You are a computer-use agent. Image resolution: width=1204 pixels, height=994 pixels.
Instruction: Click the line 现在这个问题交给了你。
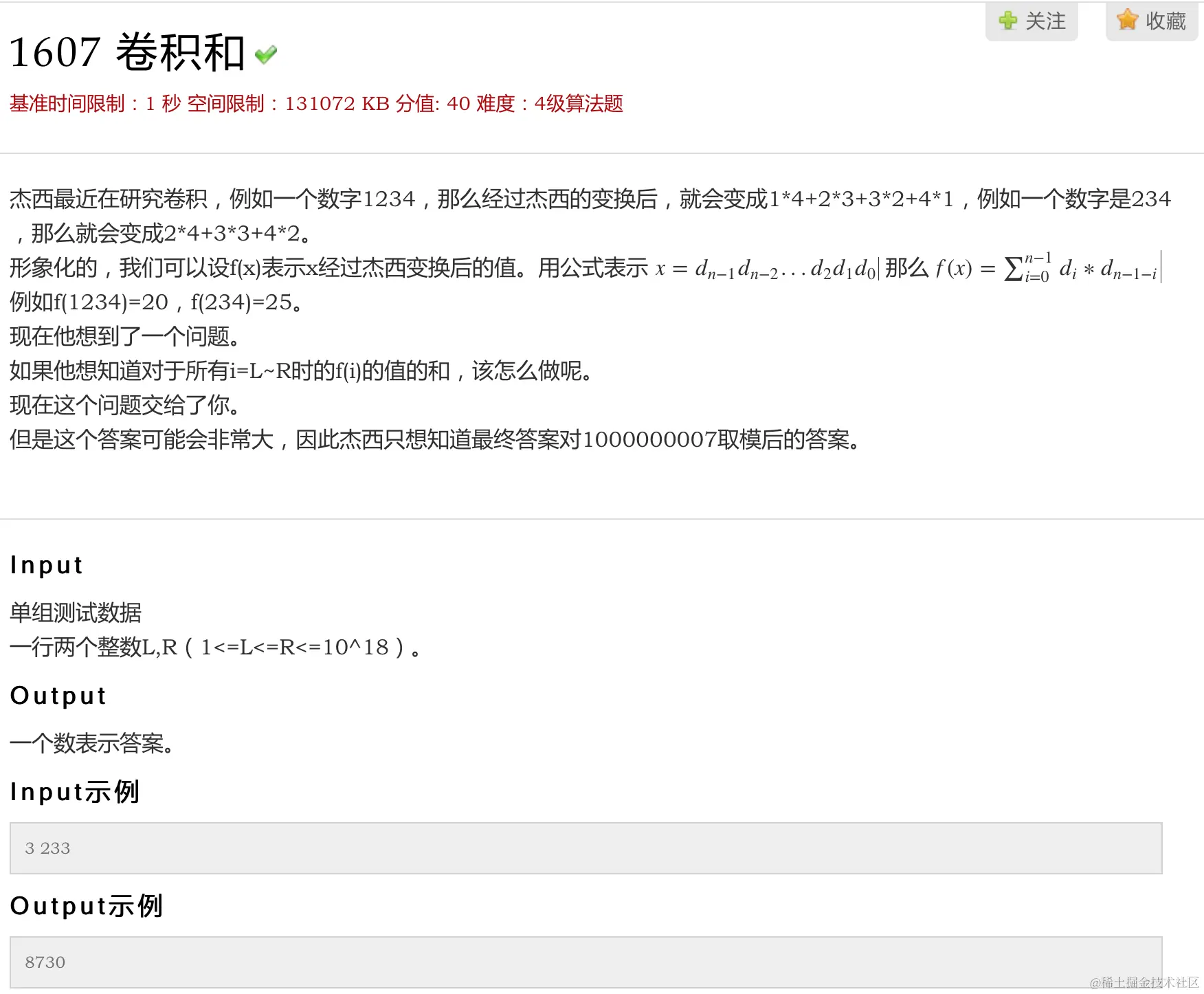(125, 405)
